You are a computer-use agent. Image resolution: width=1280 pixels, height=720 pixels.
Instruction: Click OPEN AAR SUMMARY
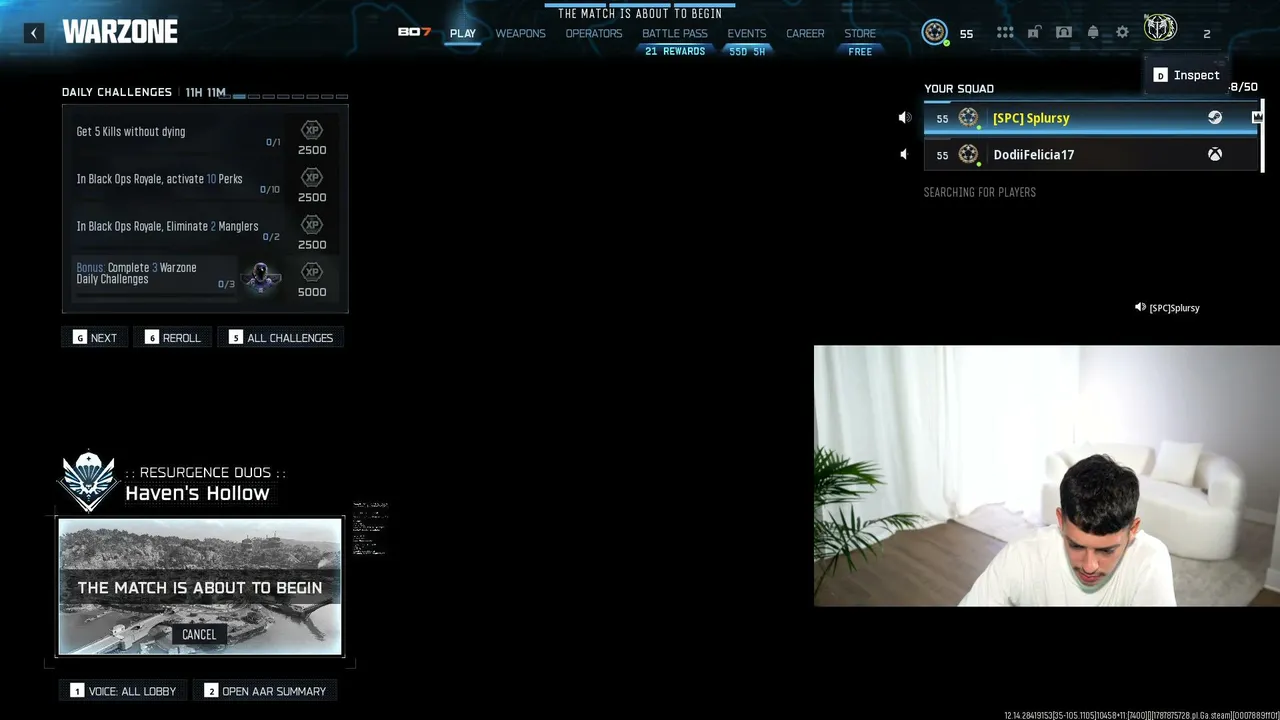tap(265, 691)
